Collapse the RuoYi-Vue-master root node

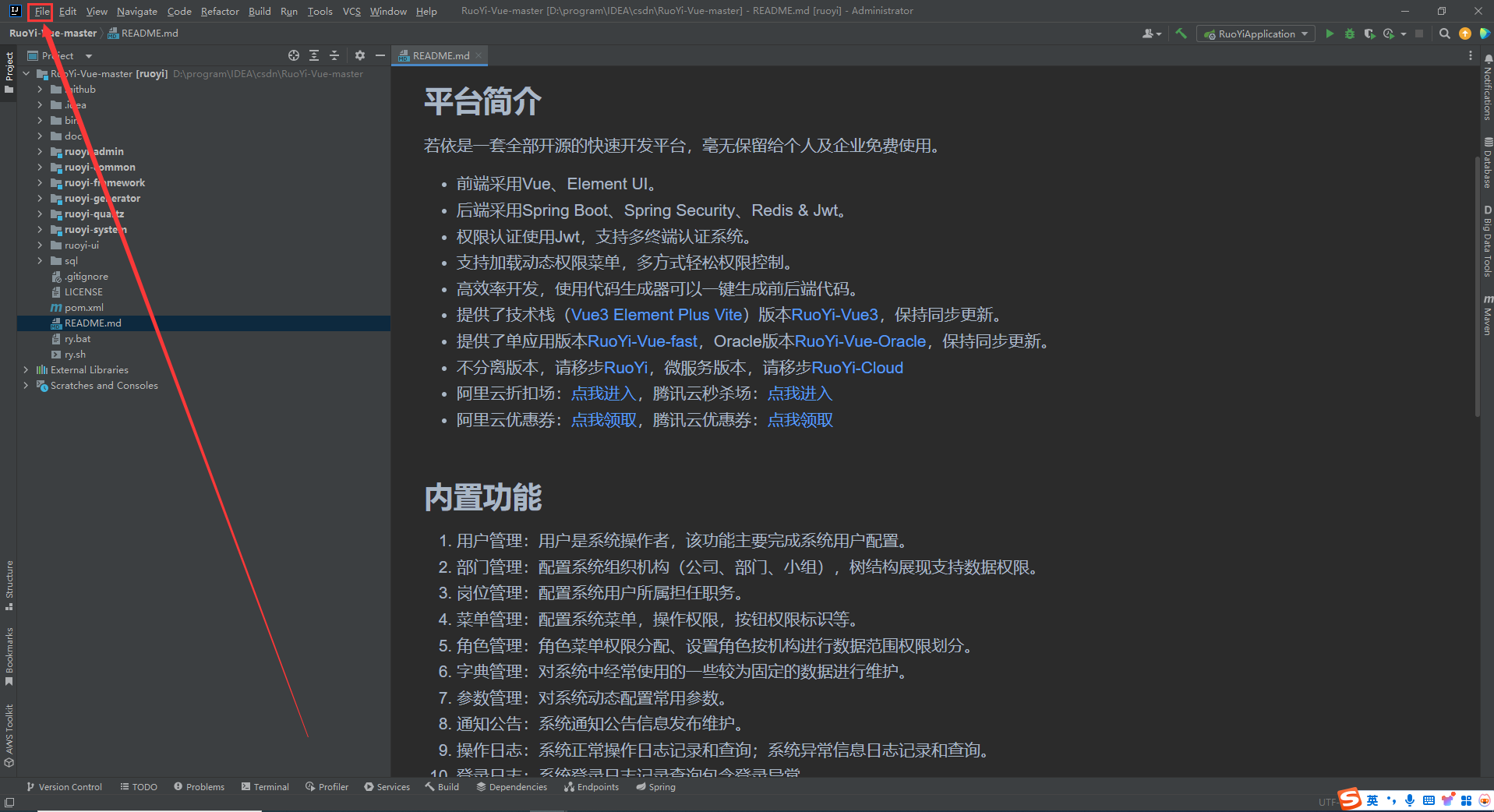pos(26,73)
